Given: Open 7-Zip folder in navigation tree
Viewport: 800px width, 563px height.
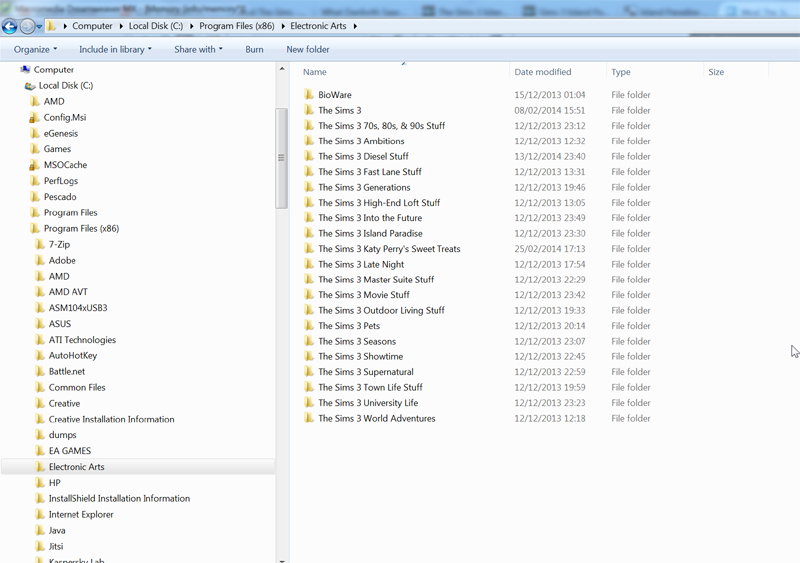Looking at the screenshot, I should click(59, 244).
